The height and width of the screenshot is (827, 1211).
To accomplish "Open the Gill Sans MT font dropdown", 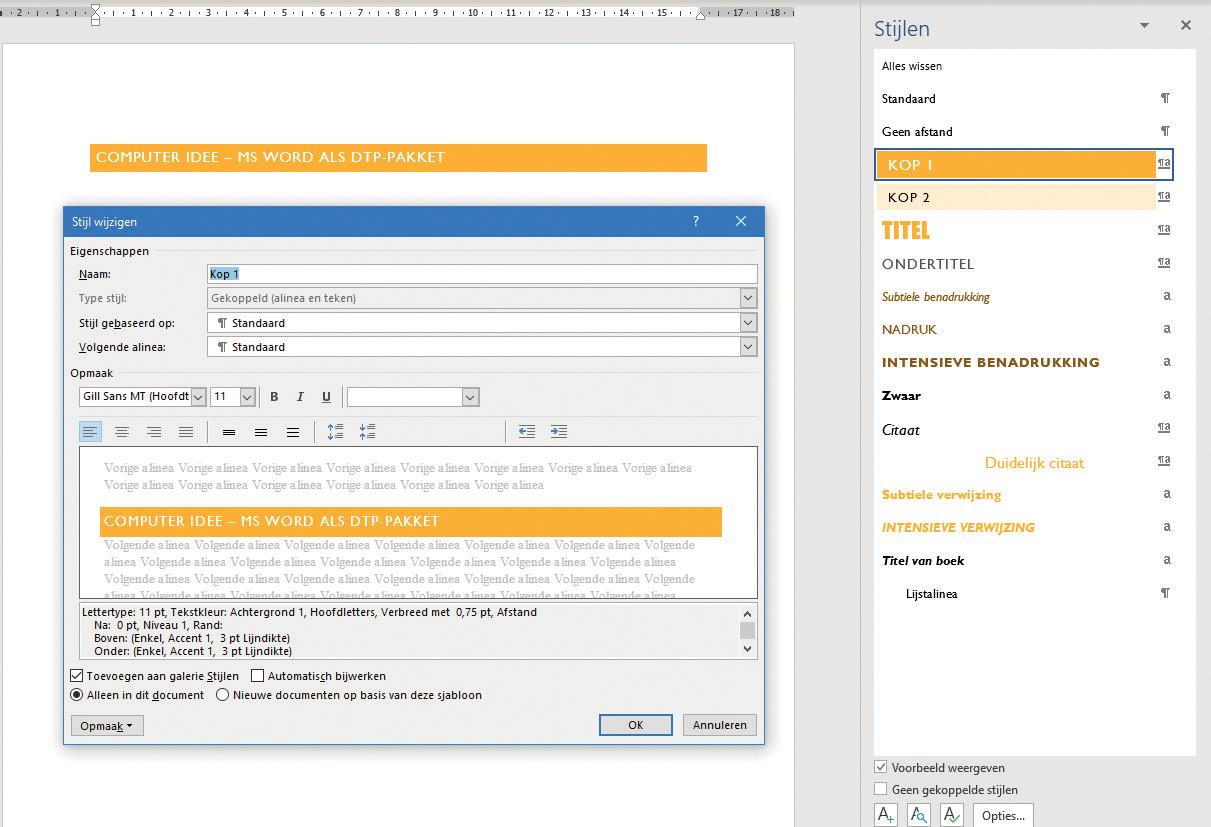I will (198, 397).
